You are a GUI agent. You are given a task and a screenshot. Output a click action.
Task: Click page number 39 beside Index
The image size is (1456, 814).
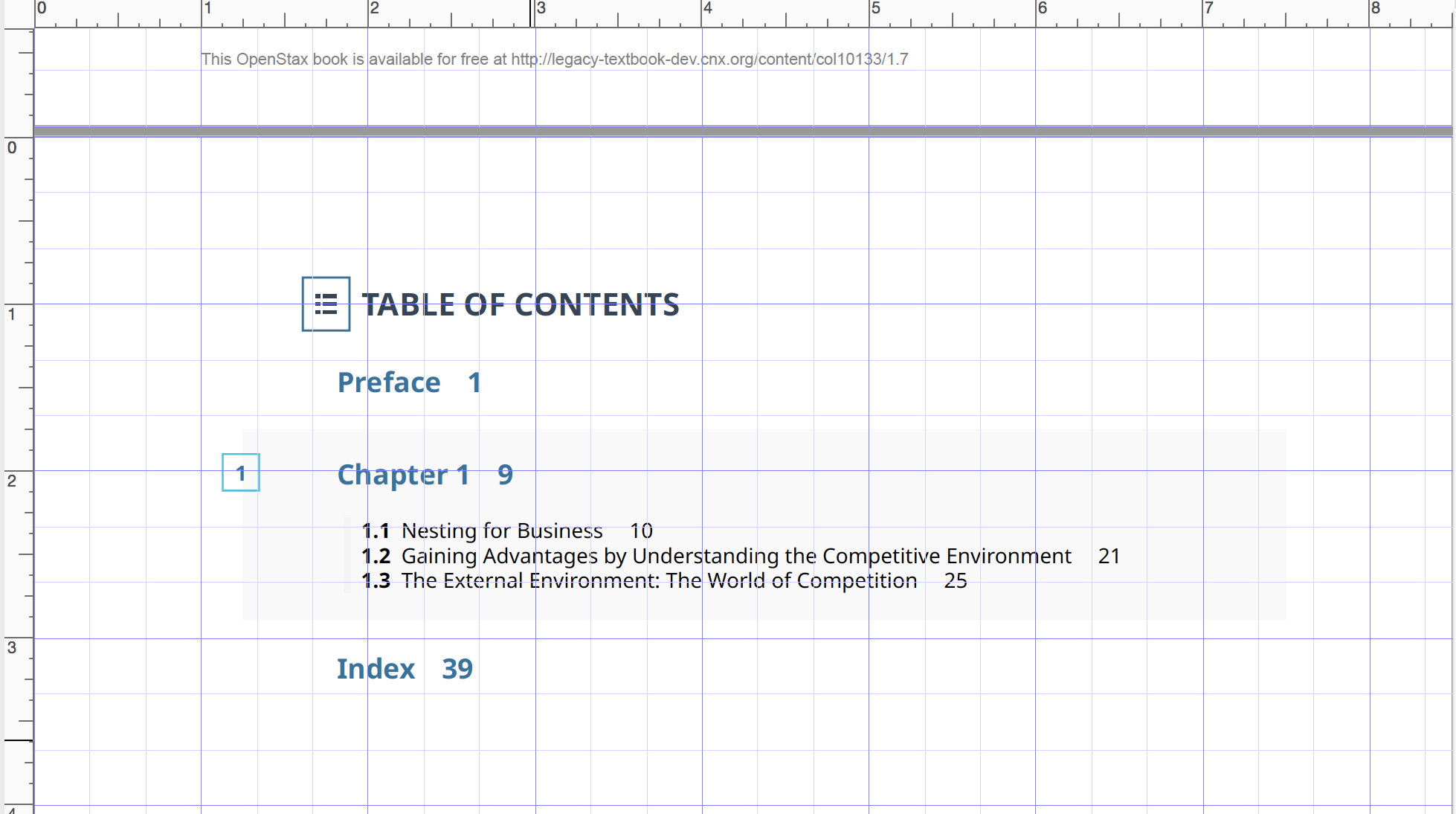[x=457, y=669]
